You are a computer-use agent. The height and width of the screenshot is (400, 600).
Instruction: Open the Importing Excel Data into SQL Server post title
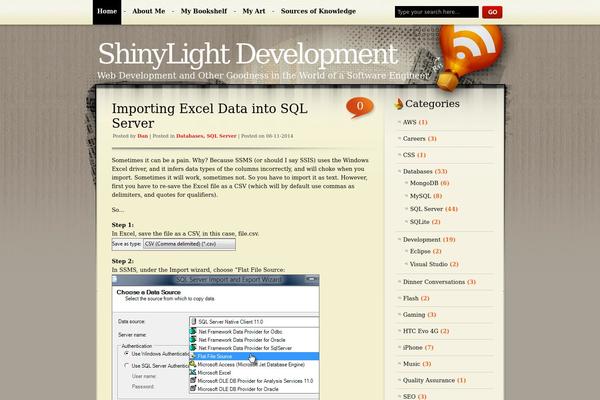click(x=210, y=116)
